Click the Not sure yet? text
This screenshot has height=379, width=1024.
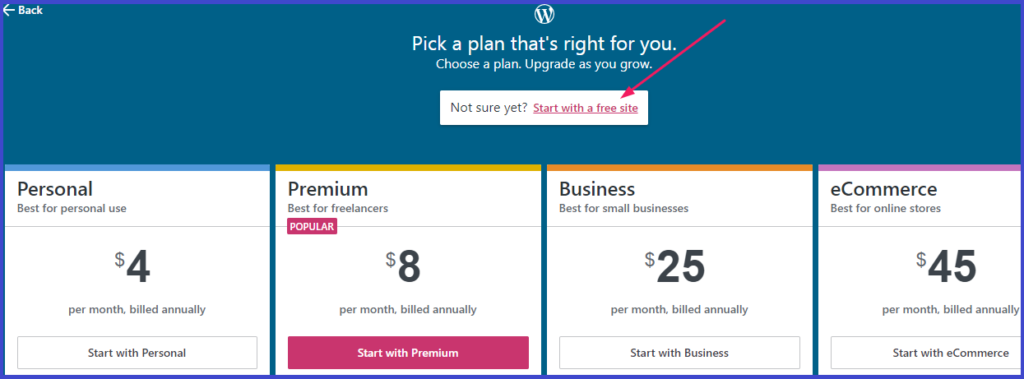click(x=489, y=108)
